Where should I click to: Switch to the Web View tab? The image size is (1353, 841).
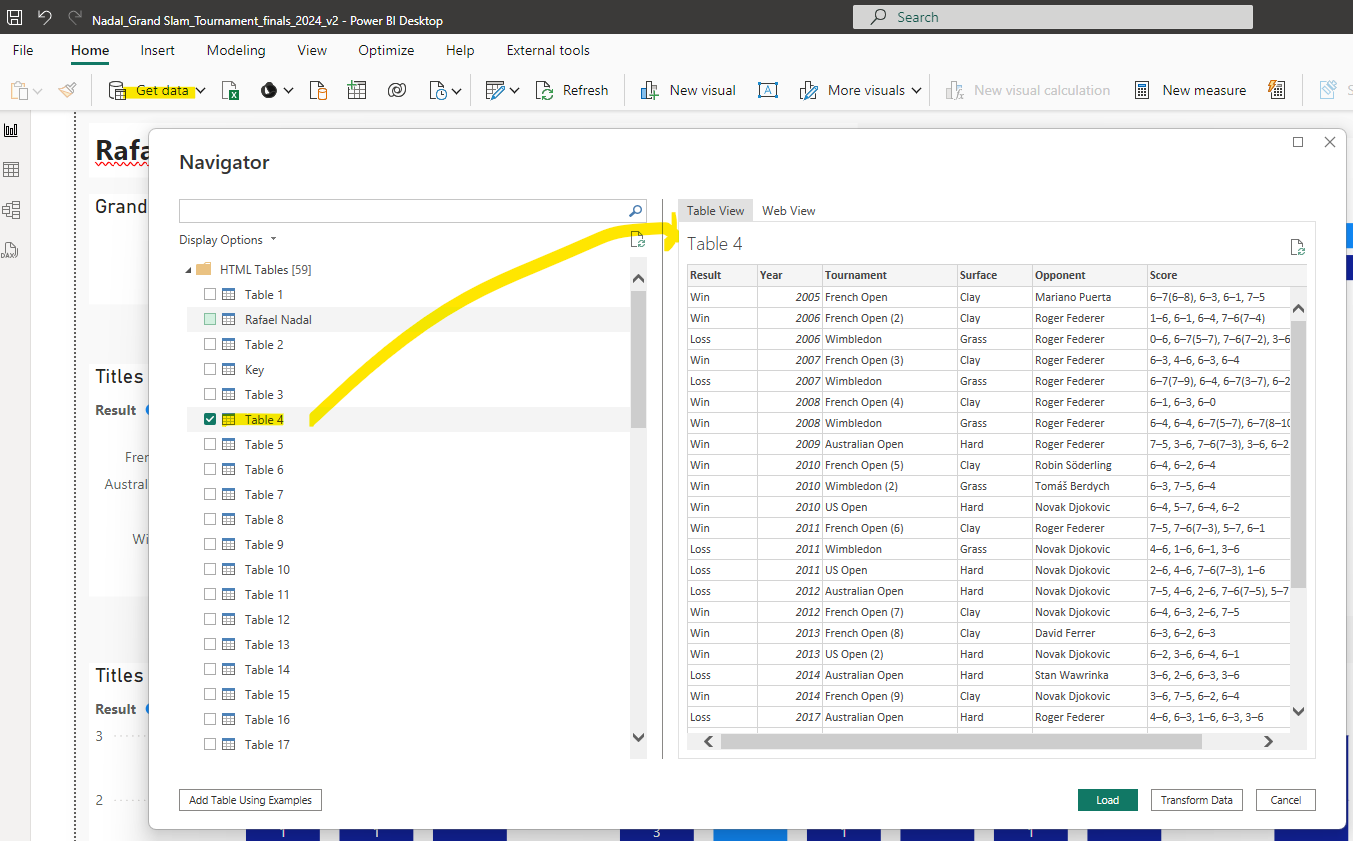click(789, 210)
